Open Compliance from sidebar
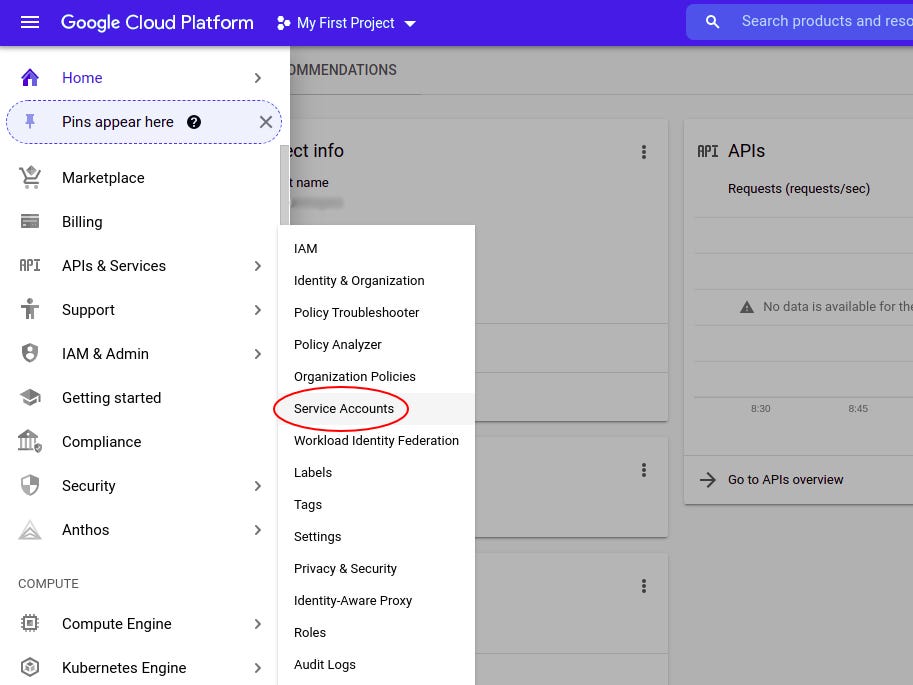The height and width of the screenshot is (685, 913). 101,442
